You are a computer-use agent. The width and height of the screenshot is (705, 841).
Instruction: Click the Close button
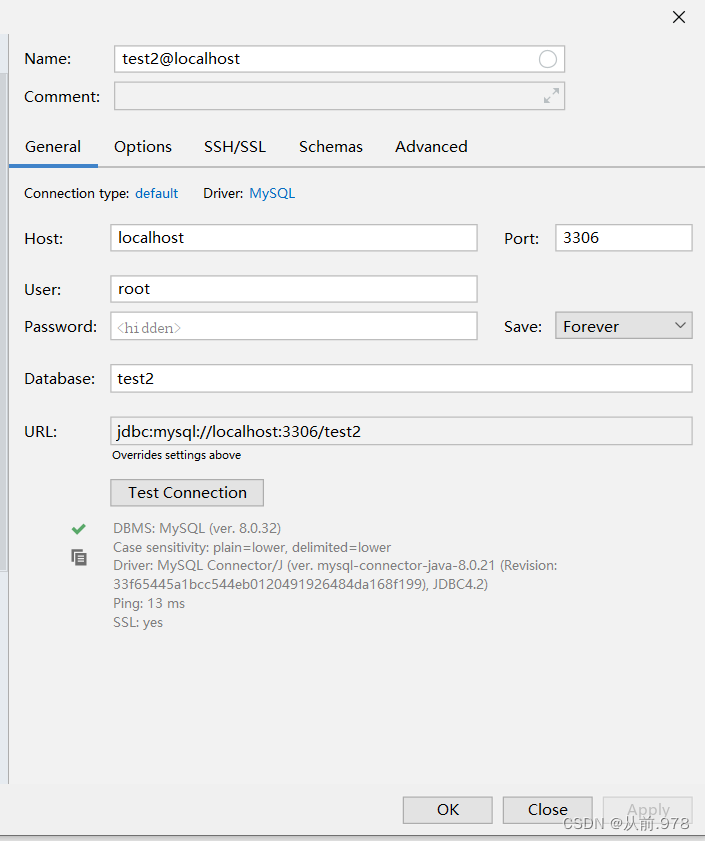point(547,809)
